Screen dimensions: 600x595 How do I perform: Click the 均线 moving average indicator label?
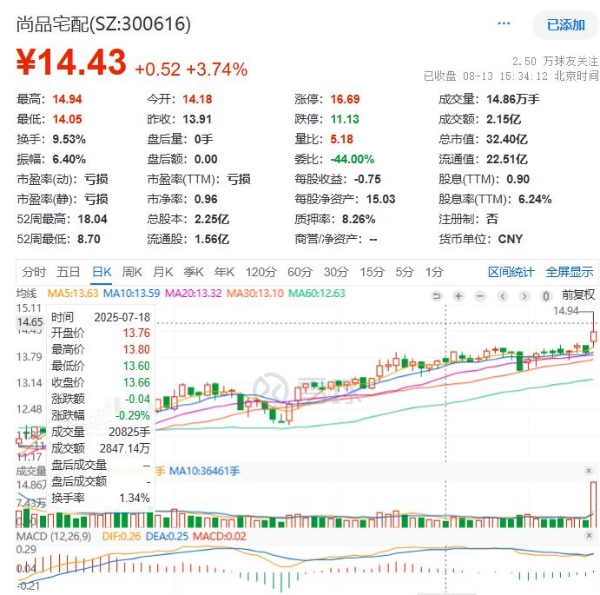pos(26,293)
